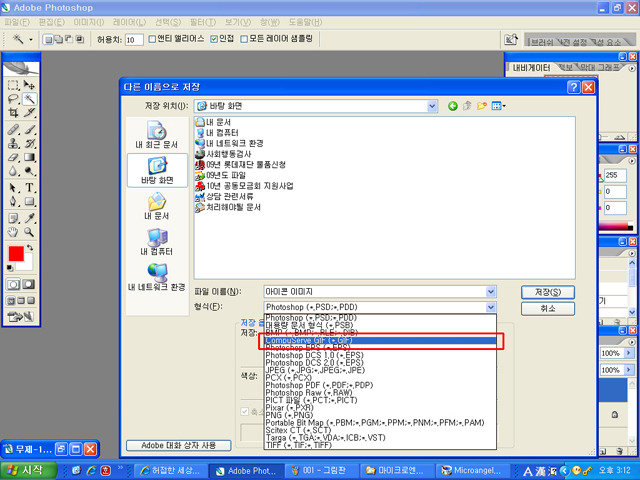The image size is (640, 480).
Task: Open the 이미지(I) menu
Action: click(x=89, y=22)
